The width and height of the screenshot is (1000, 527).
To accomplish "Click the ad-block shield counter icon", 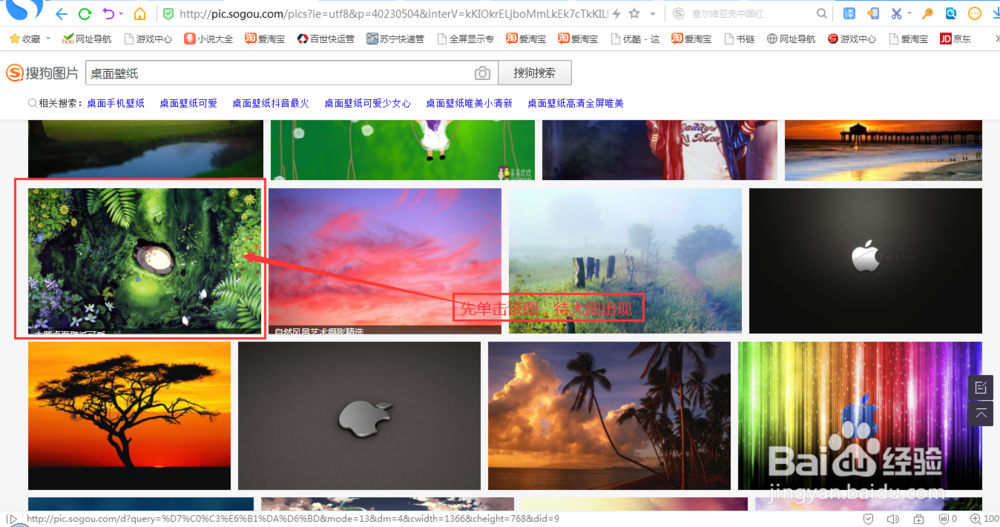I will tap(948, 519).
